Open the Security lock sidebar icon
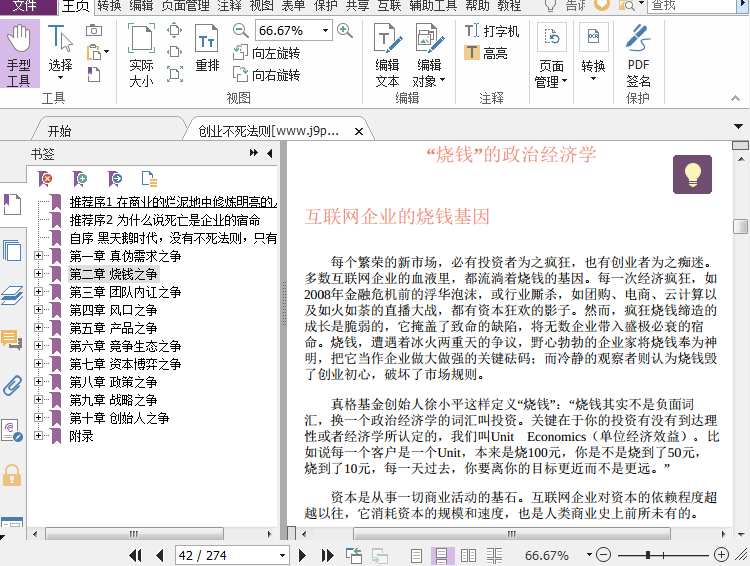This screenshot has height=566, width=750. tap(12, 475)
